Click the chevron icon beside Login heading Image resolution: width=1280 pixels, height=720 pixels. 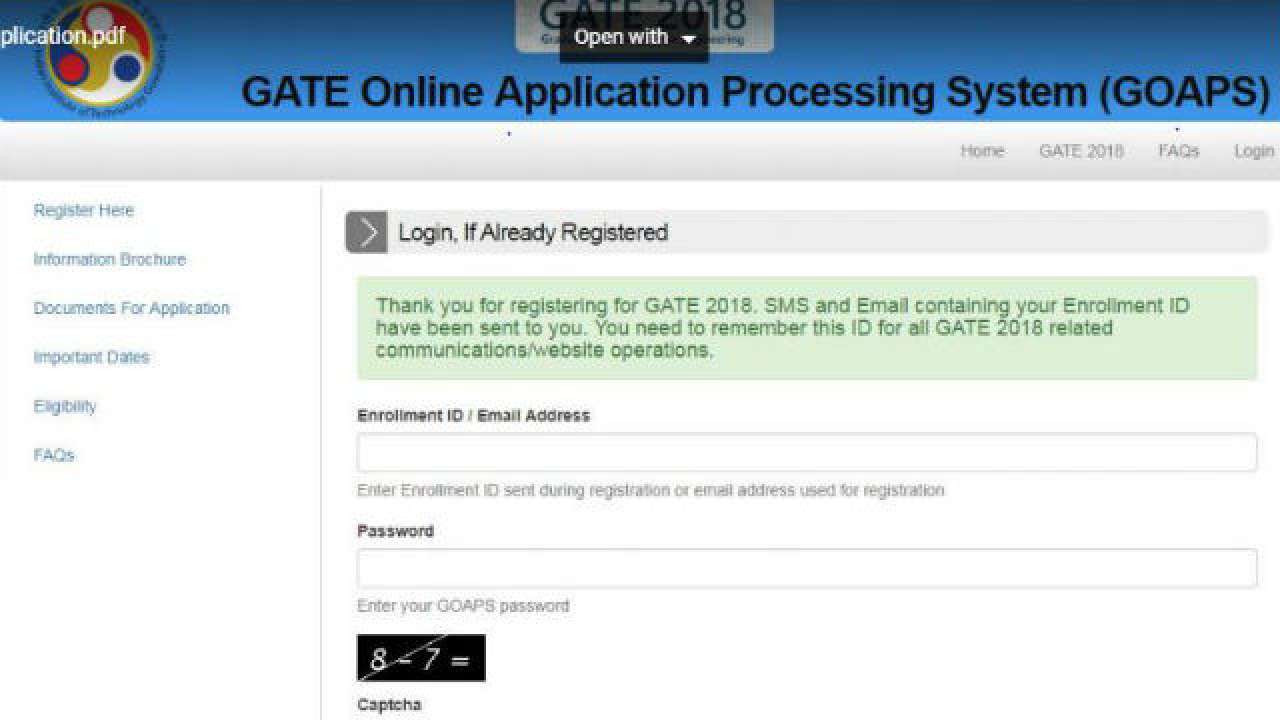(x=367, y=233)
